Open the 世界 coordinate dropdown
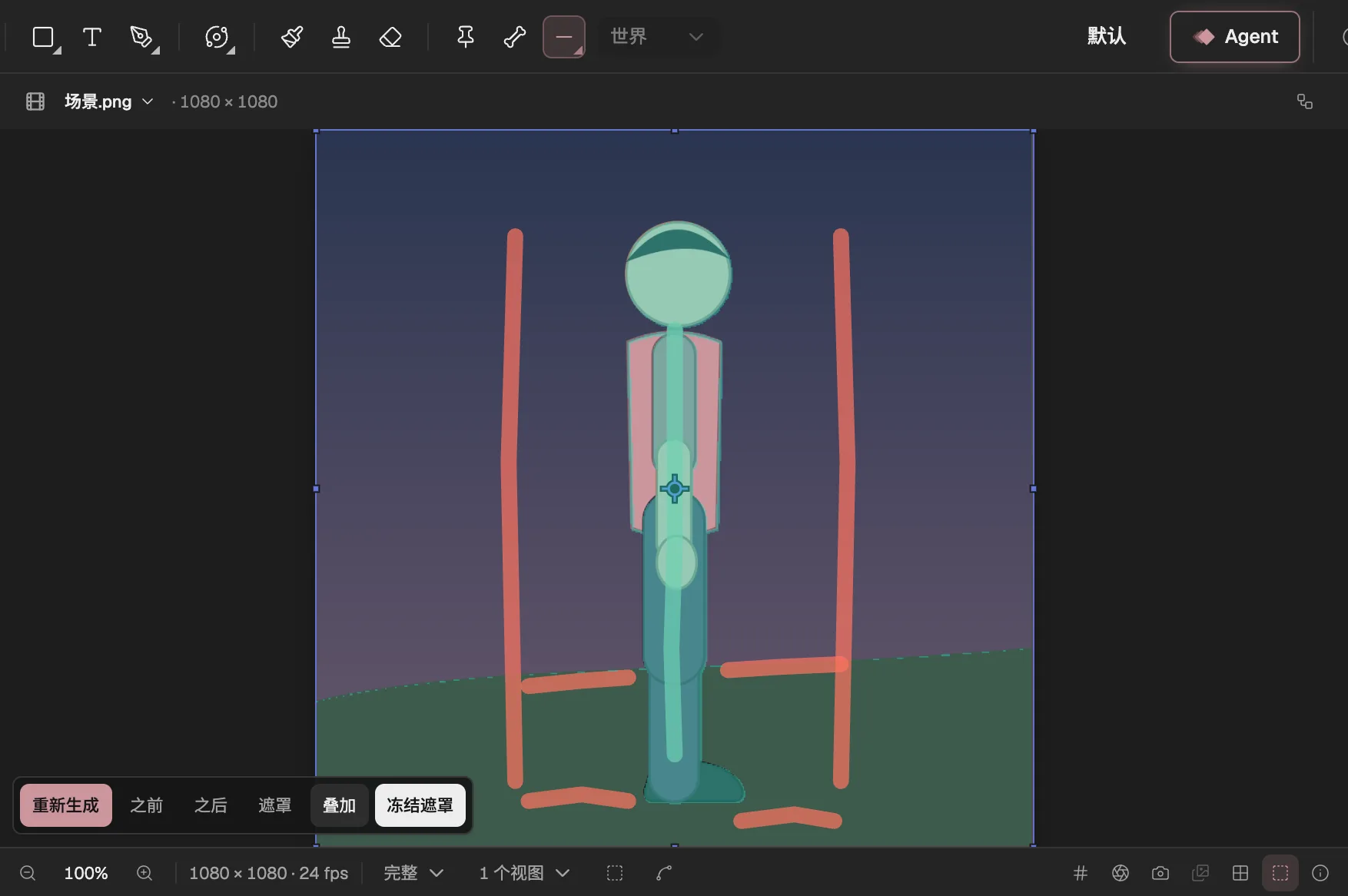This screenshot has height=896, width=1348. 658,36
